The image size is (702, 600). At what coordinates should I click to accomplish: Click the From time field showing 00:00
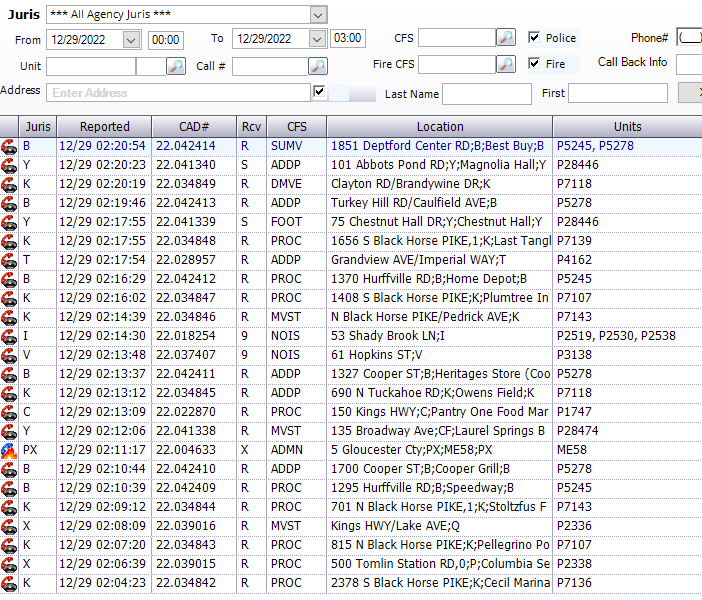tap(166, 40)
